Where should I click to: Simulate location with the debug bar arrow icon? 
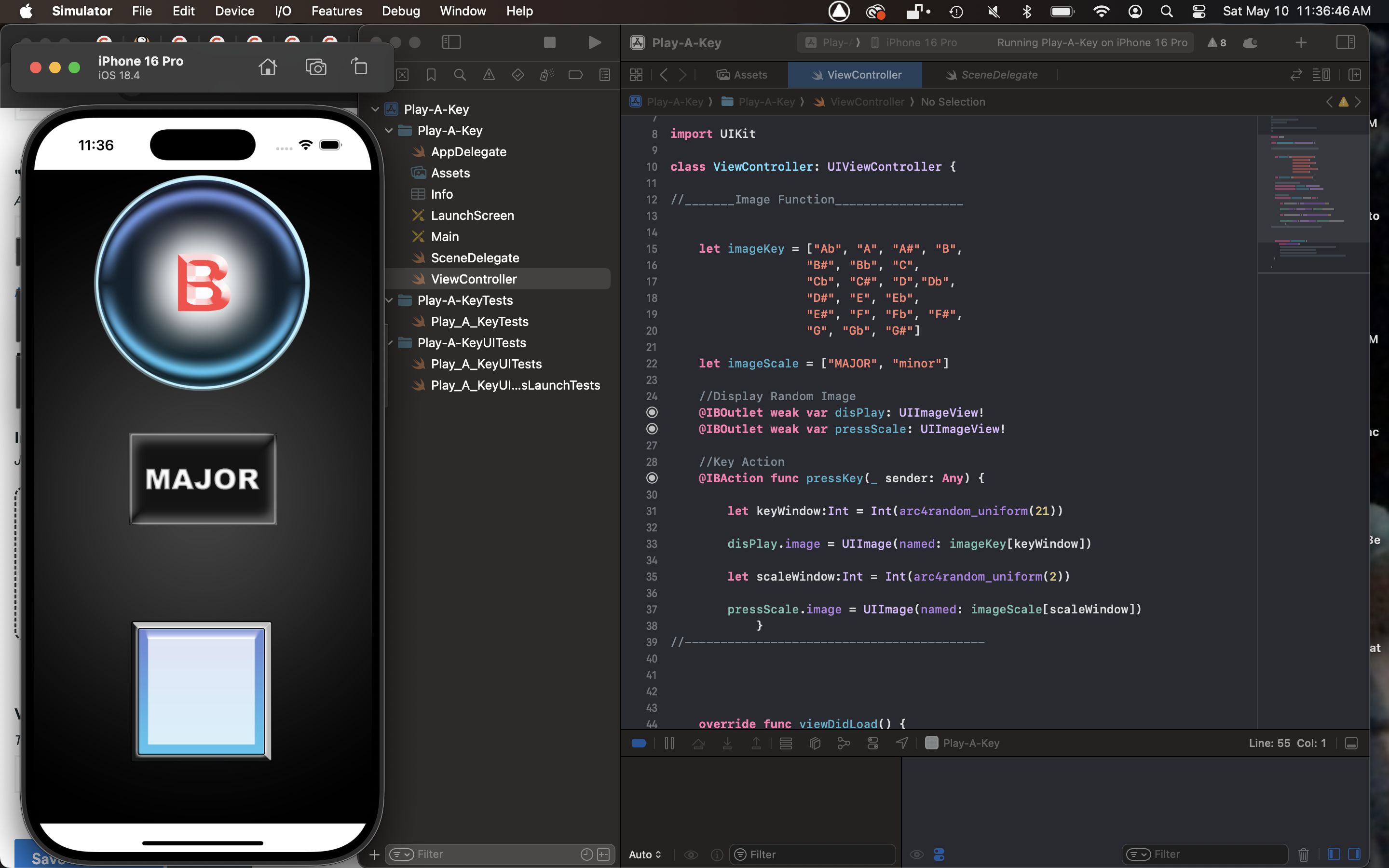902,744
